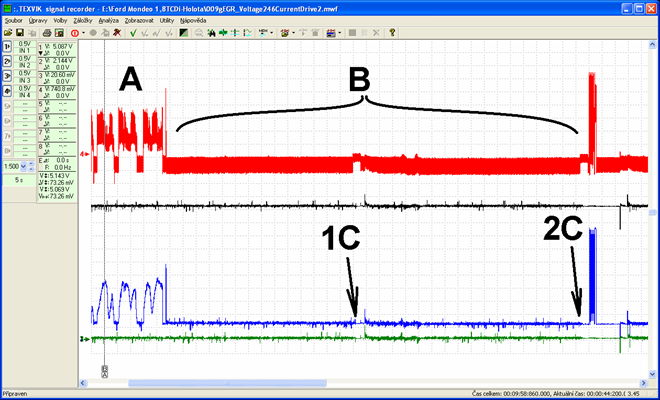Open the Analýza menu
660x400 pixels.
click(x=108, y=20)
